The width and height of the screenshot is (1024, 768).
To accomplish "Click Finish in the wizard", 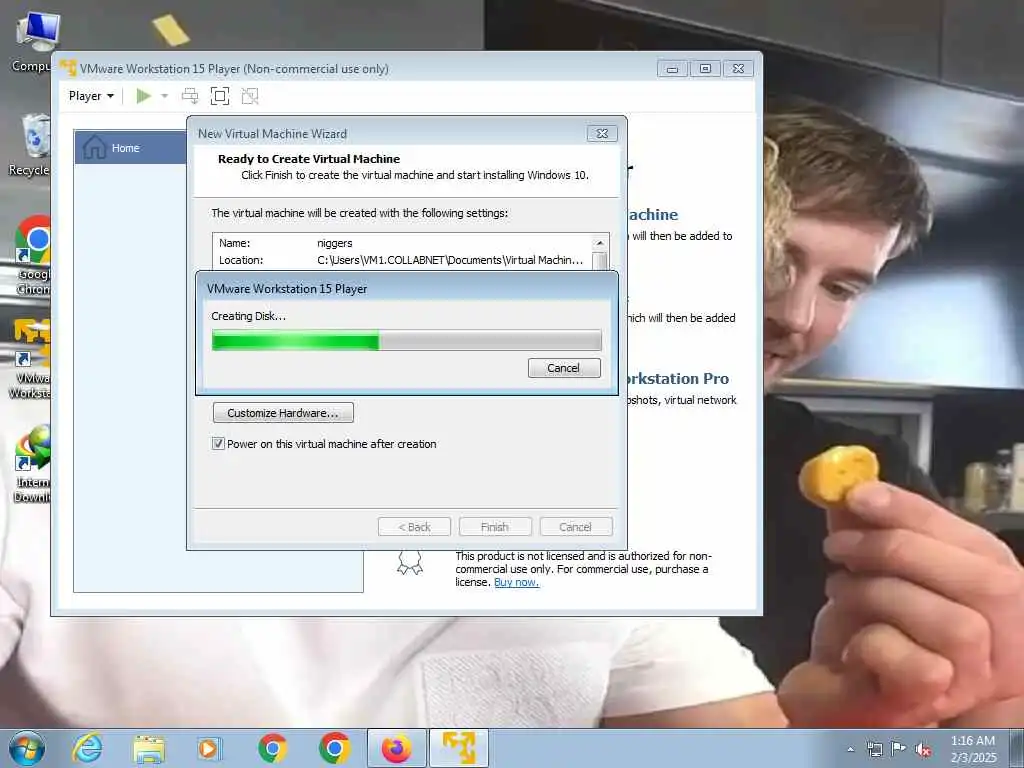I will click(x=495, y=526).
